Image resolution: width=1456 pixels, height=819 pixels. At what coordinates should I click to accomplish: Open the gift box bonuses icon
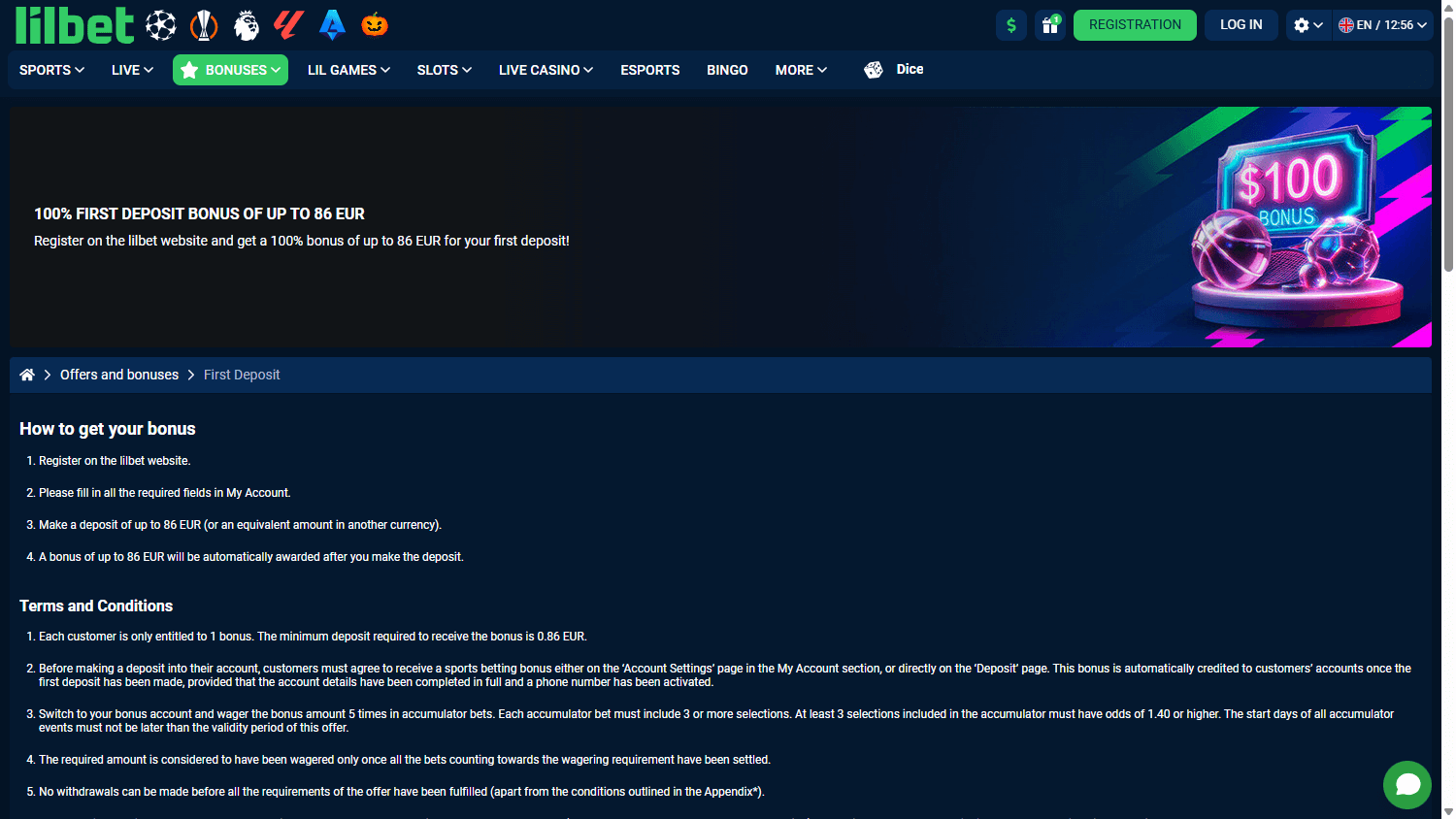(1050, 25)
